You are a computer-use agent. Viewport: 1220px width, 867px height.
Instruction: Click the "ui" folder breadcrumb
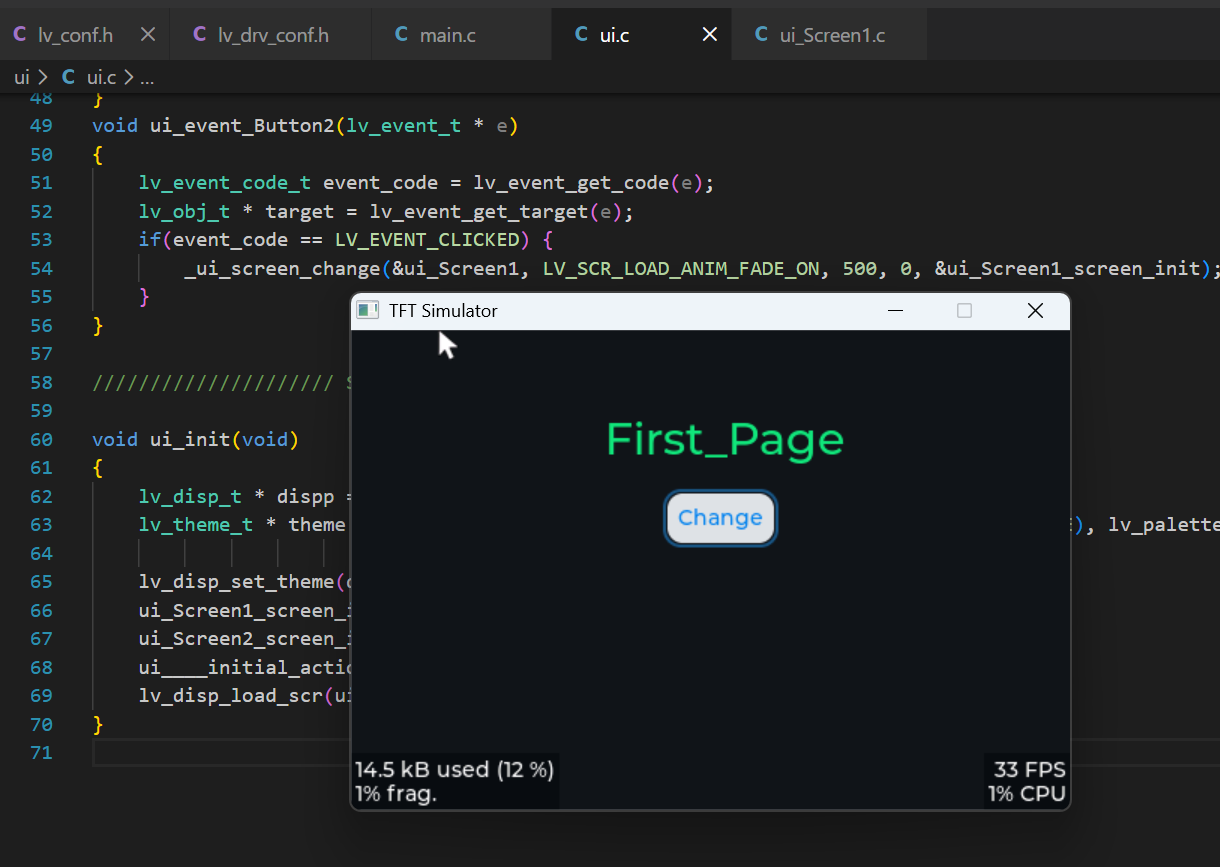pyautogui.click(x=21, y=77)
